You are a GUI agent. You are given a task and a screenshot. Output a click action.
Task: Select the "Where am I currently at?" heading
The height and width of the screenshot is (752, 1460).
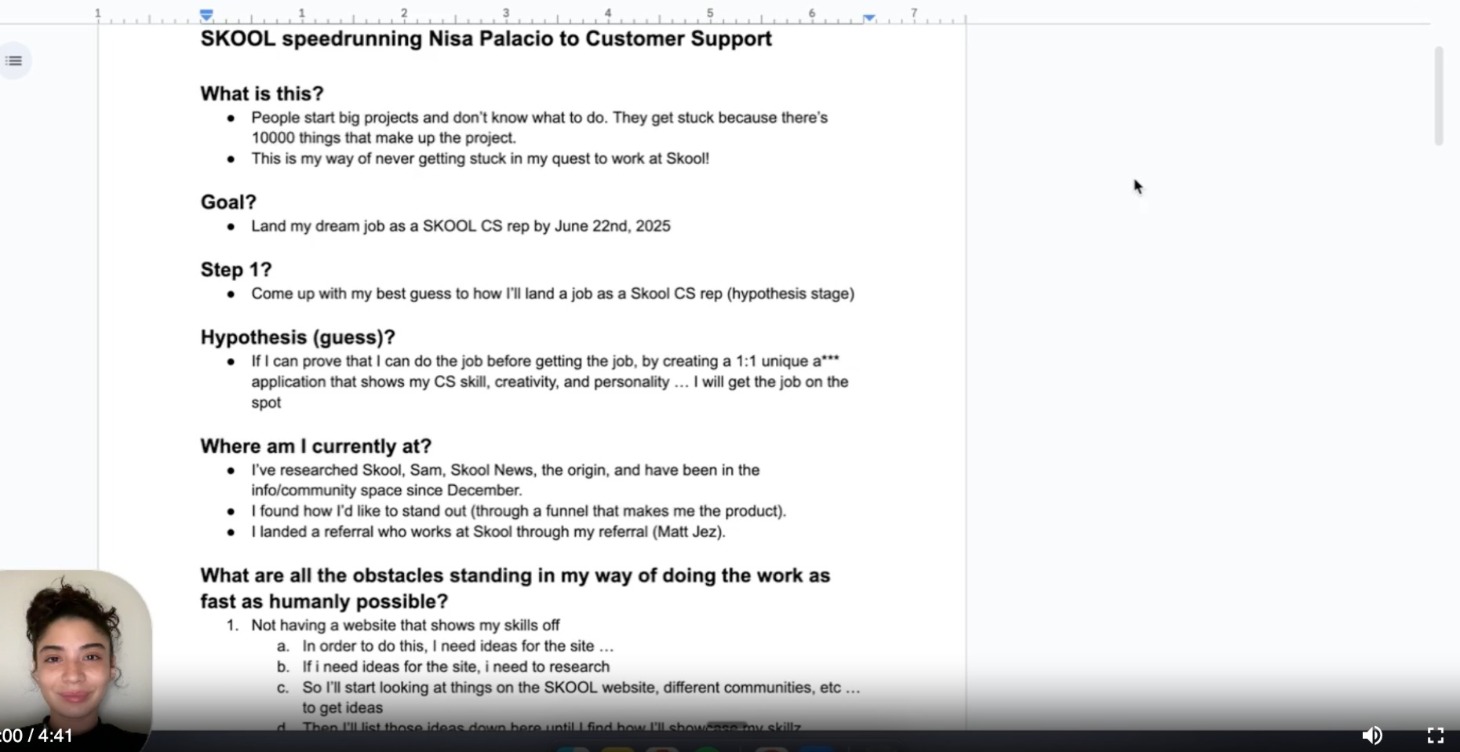pos(316,447)
